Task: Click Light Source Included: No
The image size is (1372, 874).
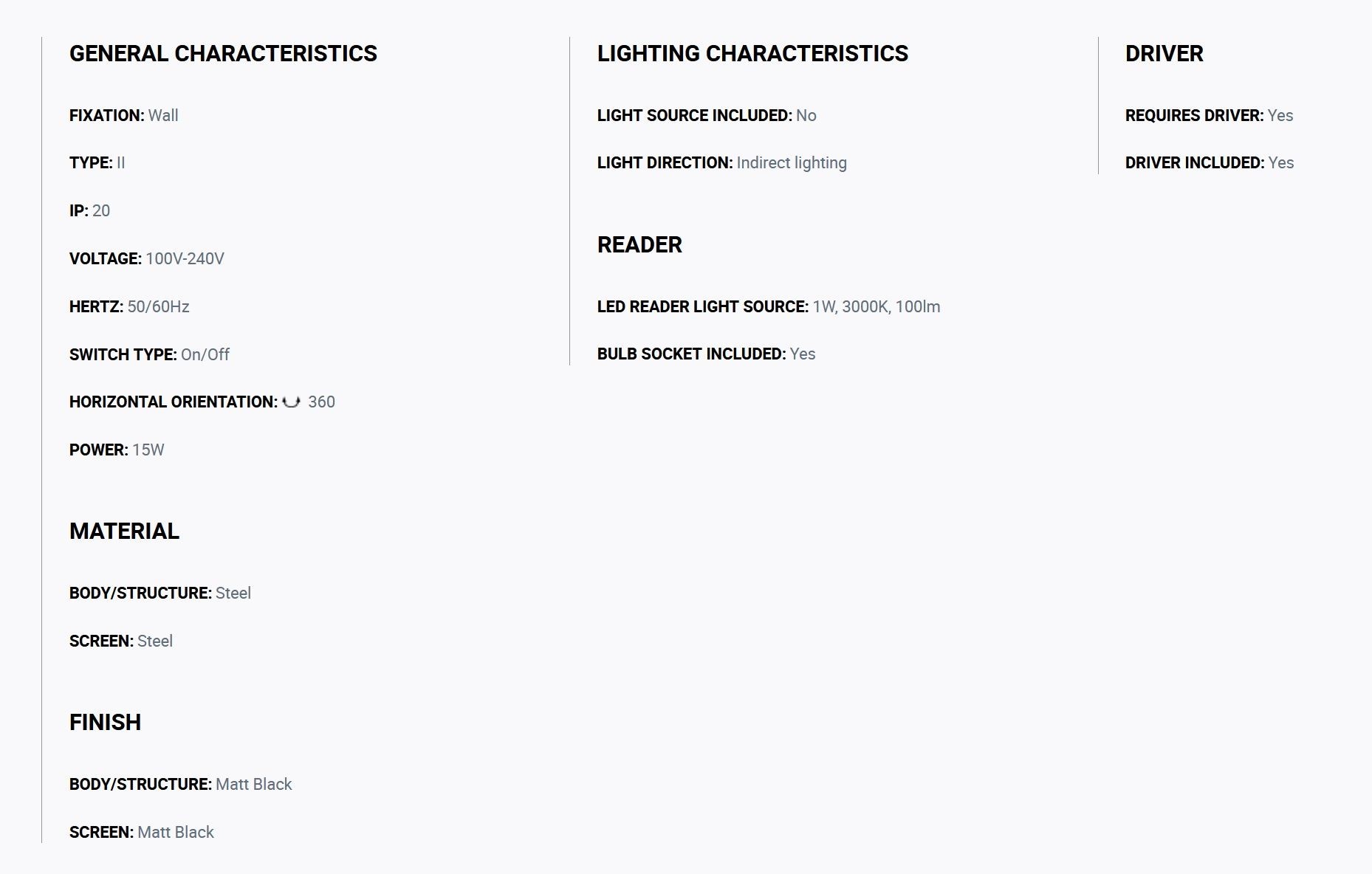Action: [707, 115]
